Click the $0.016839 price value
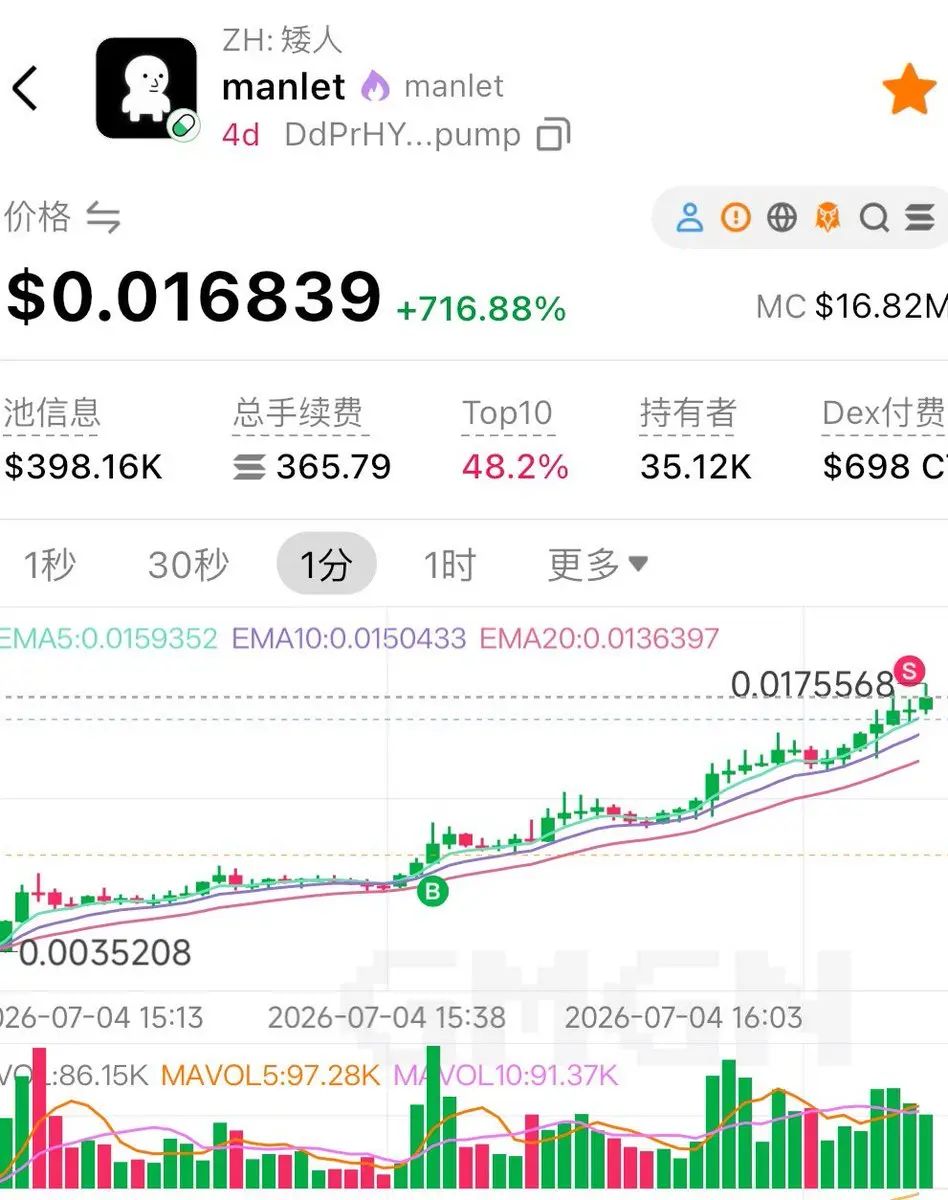948x1200 pixels. 194,297
